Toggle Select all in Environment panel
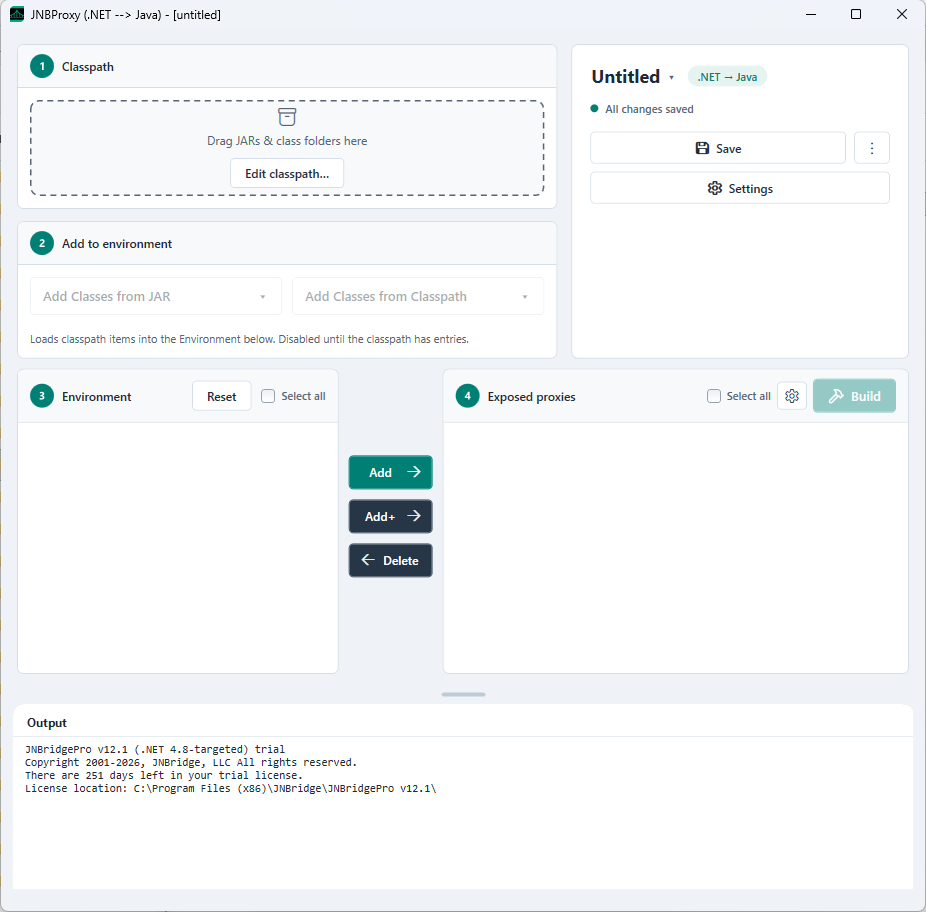 pos(268,396)
